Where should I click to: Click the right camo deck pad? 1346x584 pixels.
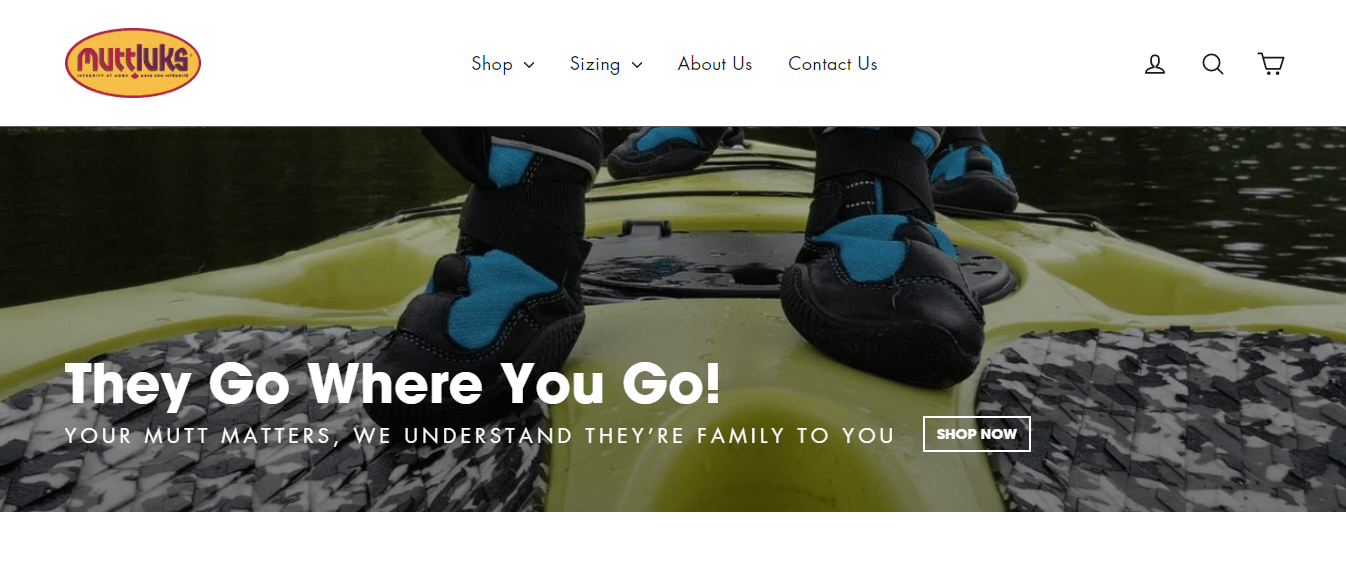1160,420
